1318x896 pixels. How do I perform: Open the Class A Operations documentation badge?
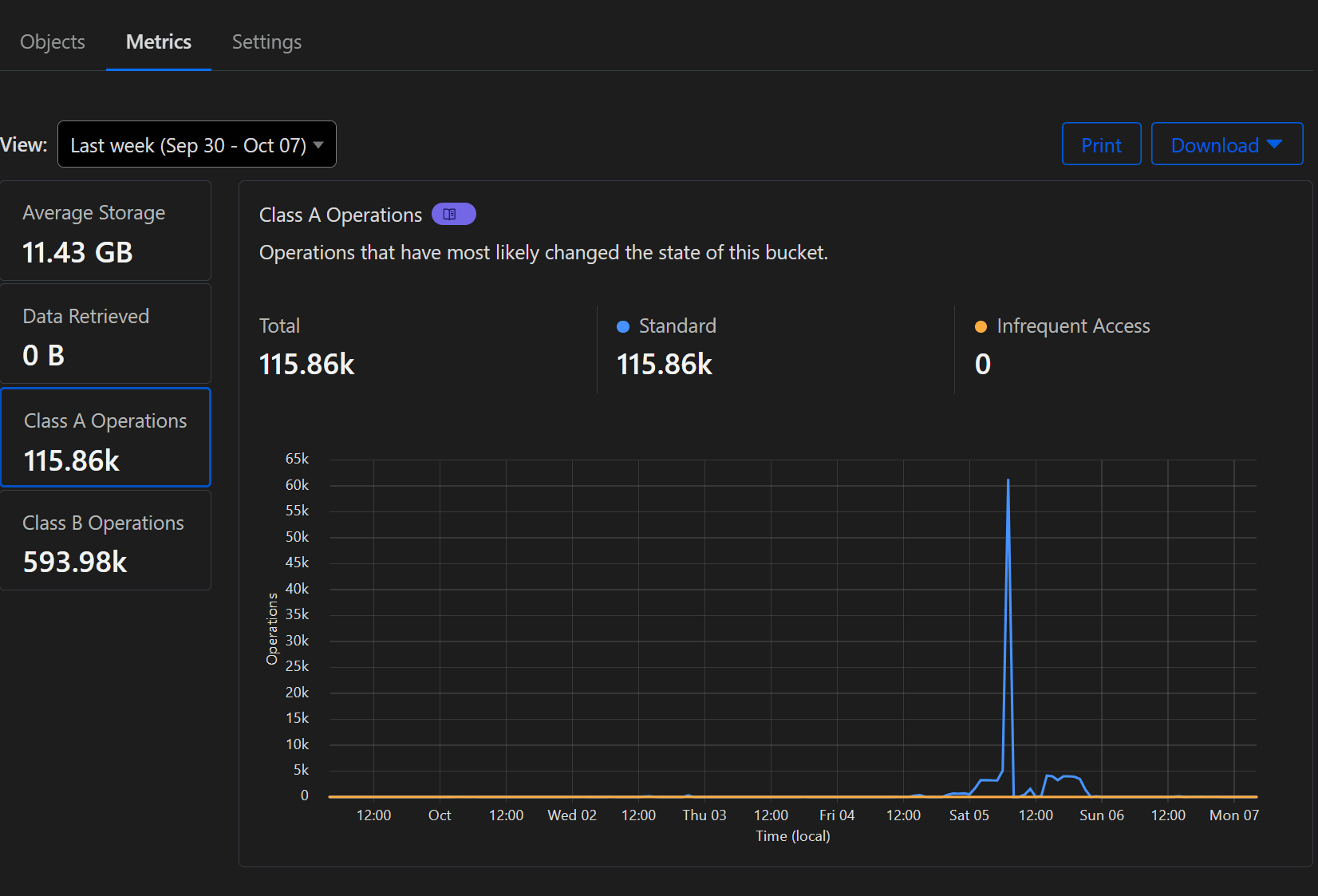(x=453, y=214)
